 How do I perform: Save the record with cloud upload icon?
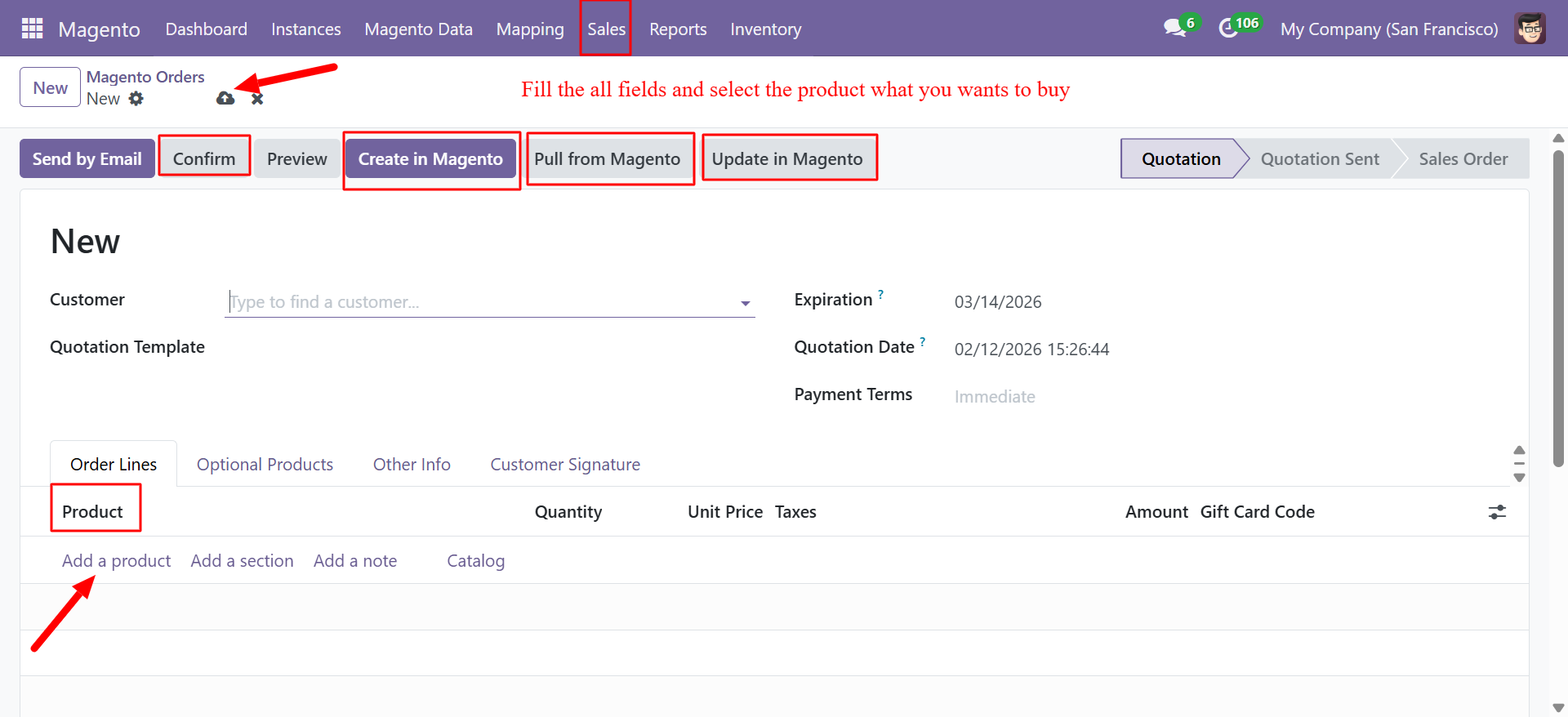225,99
